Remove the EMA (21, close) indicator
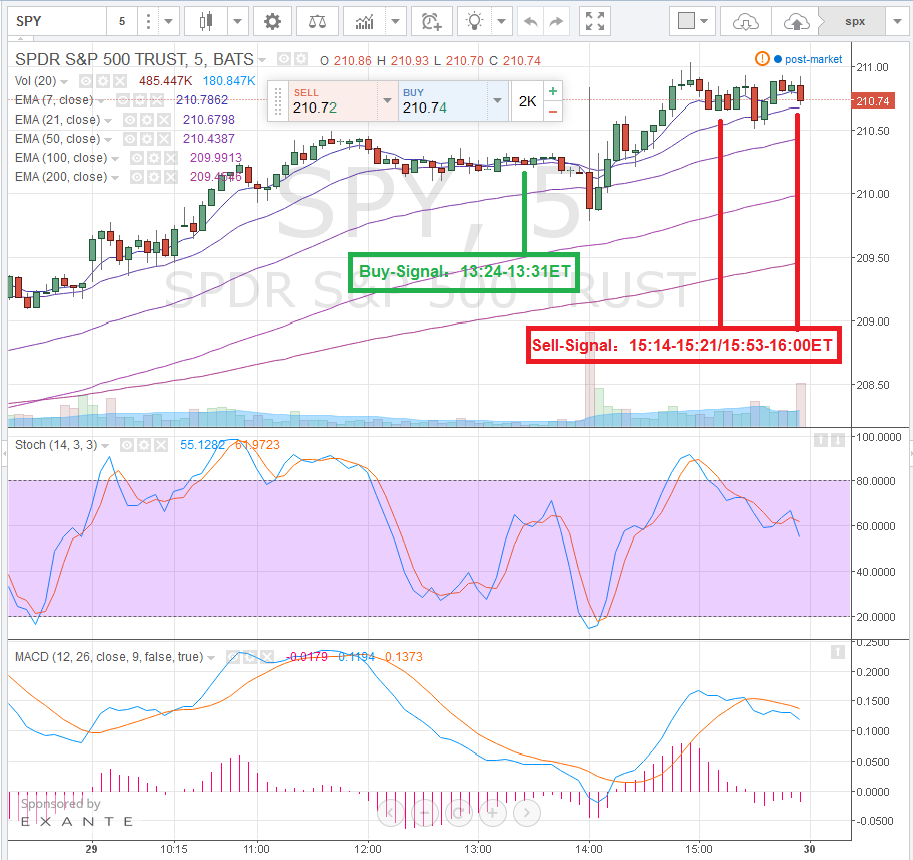 pos(164,120)
